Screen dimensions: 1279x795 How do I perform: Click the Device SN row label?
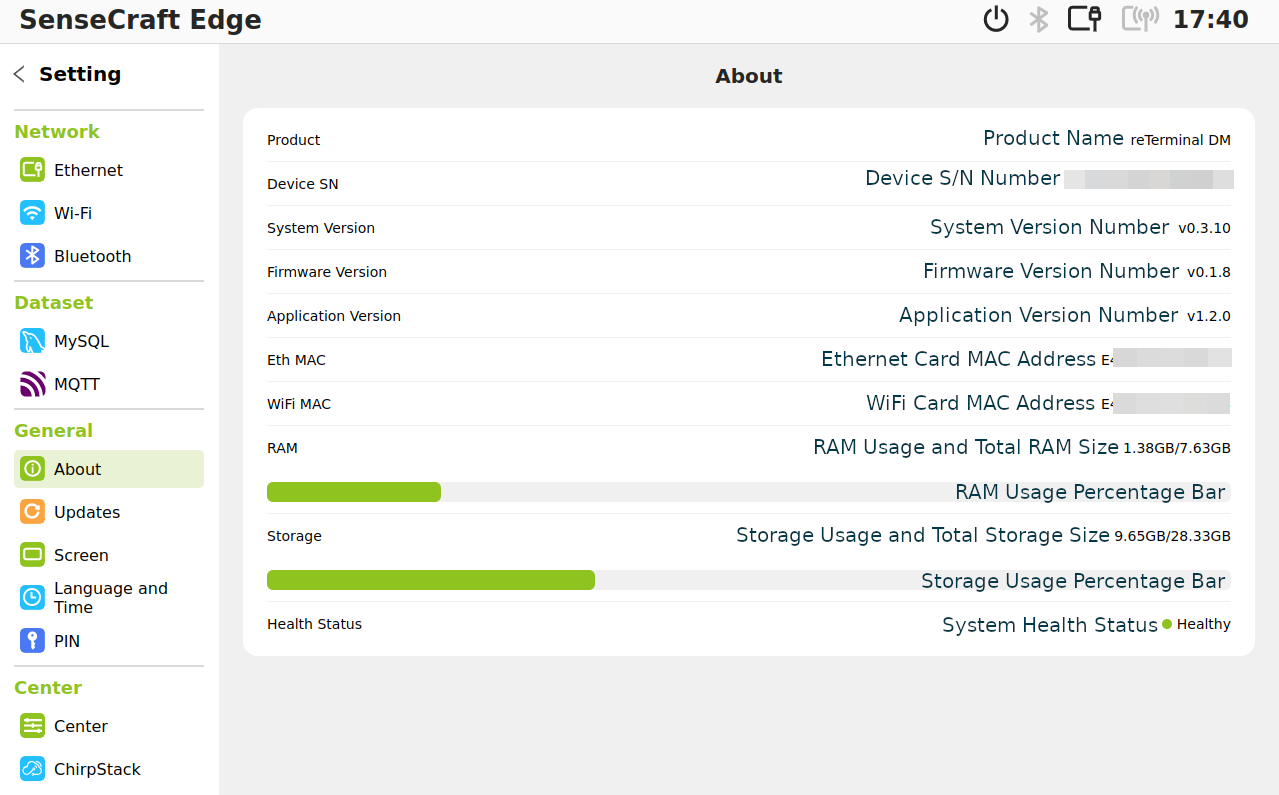[x=303, y=184]
